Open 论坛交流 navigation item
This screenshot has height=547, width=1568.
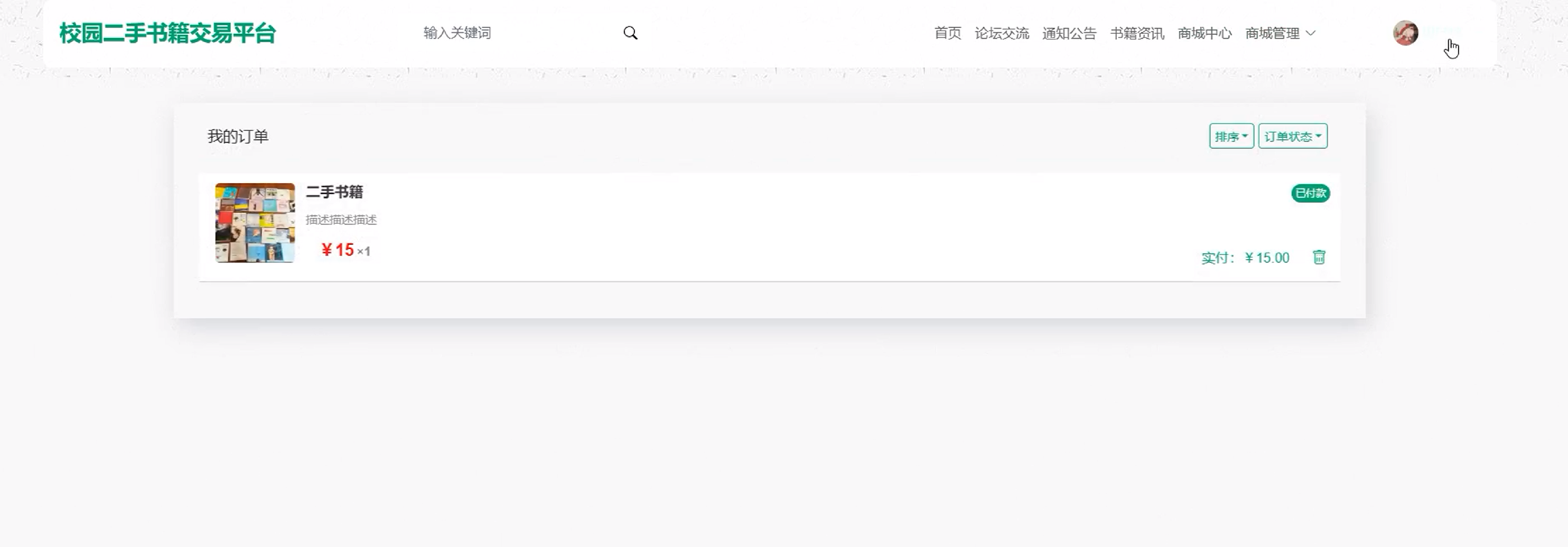1001,33
